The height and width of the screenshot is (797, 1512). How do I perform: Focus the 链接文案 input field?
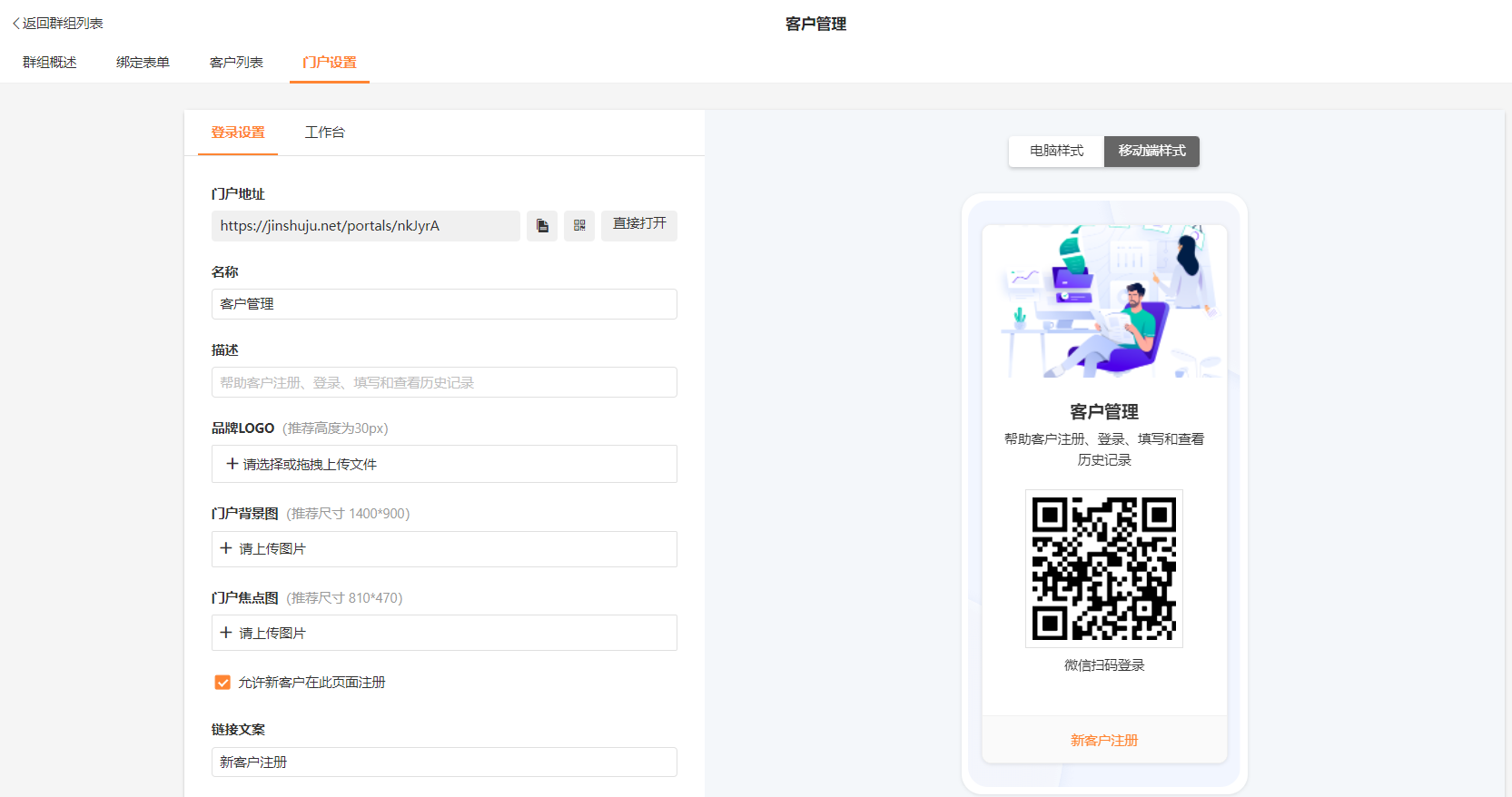coord(444,763)
